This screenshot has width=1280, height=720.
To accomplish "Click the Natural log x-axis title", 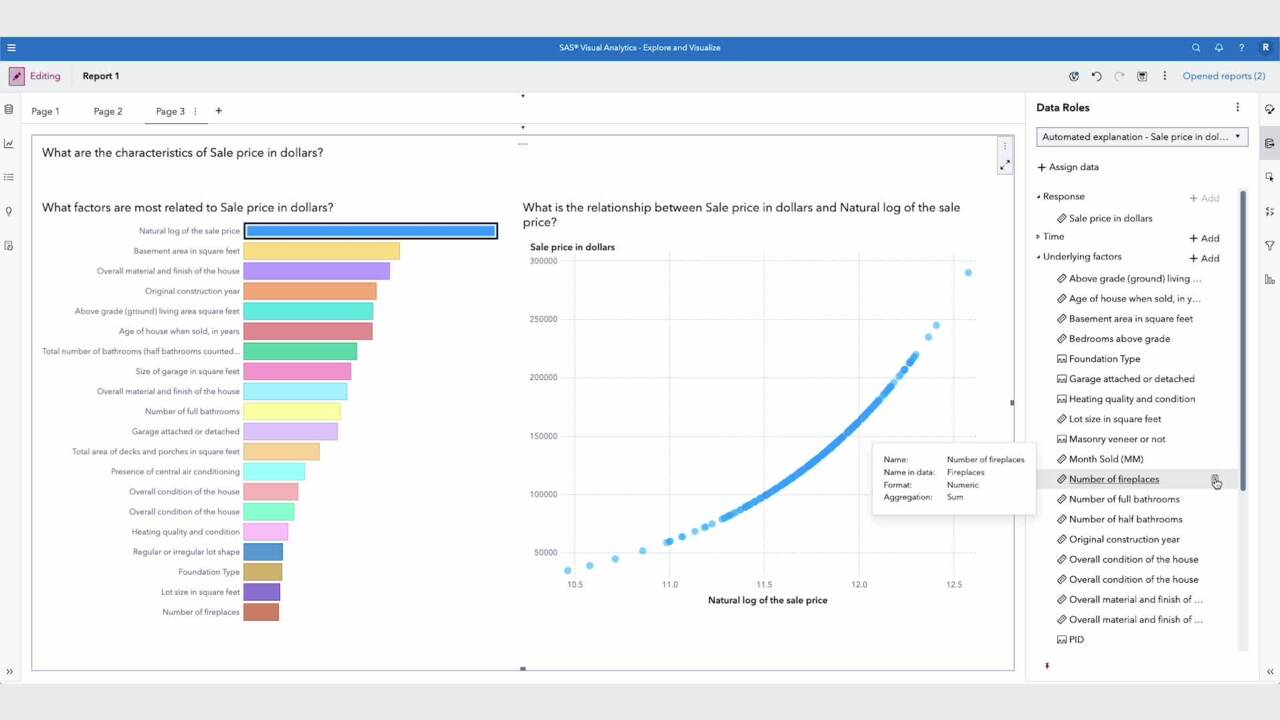I will click(x=768, y=600).
